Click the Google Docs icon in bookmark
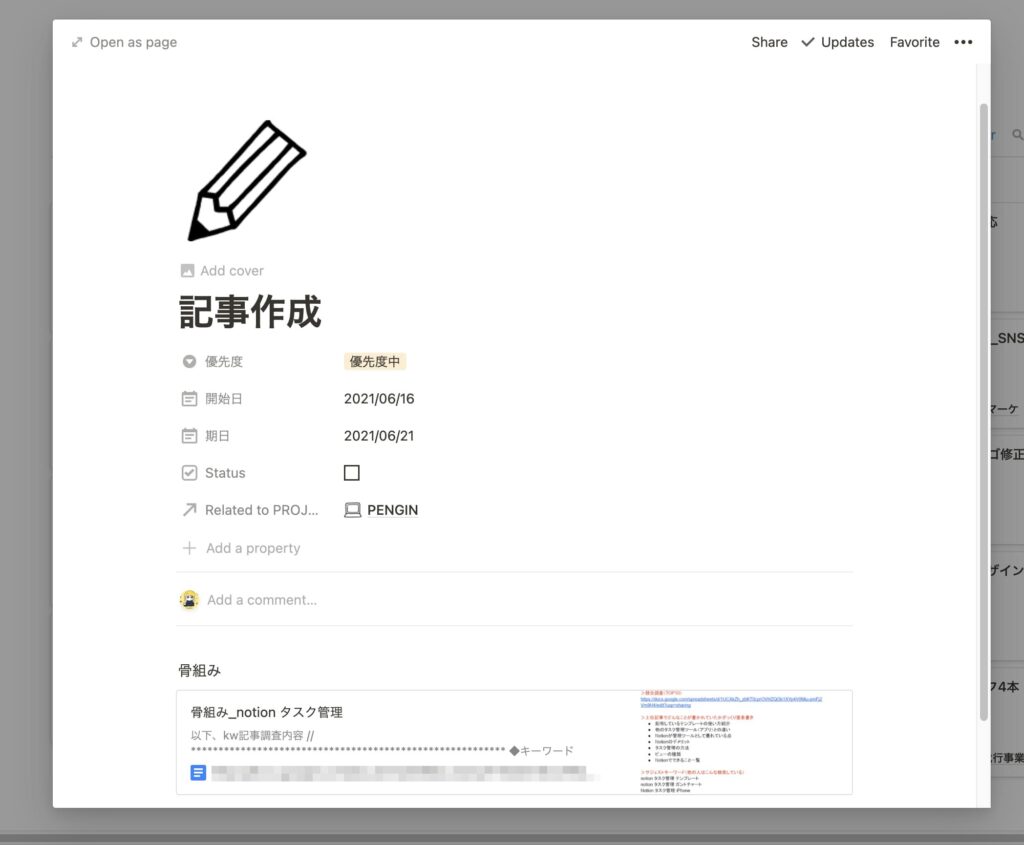Screen dimensions: 1024x845 [198, 773]
